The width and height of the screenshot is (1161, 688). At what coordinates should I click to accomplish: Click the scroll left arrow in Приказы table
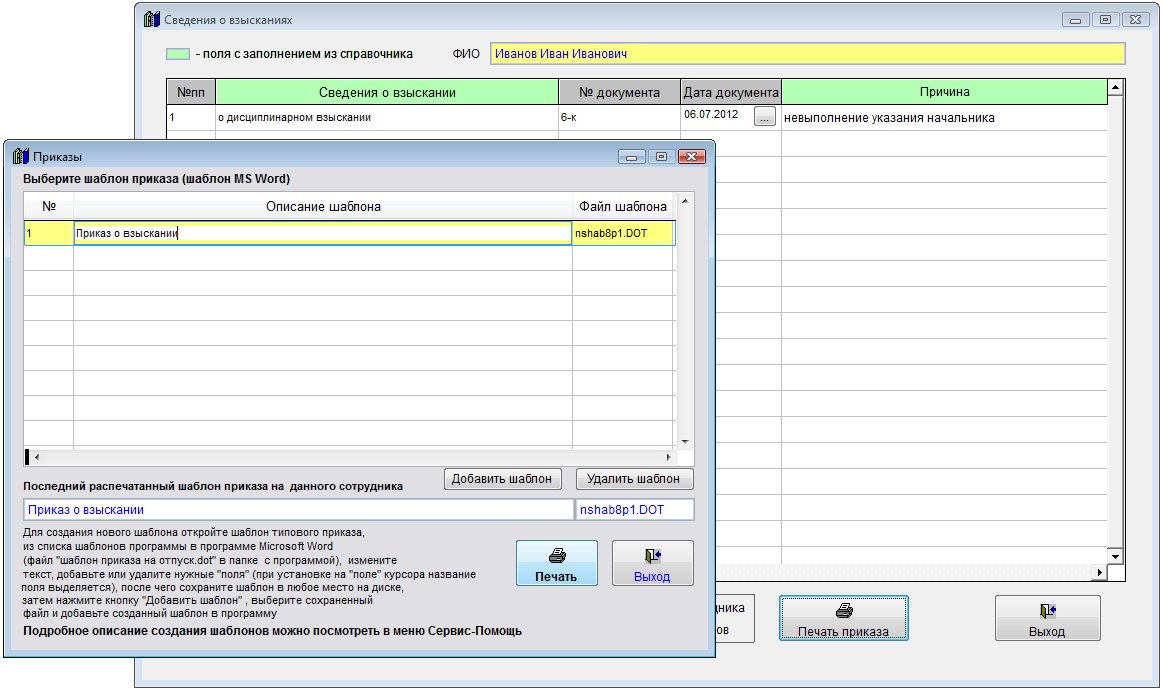[x=37, y=457]
